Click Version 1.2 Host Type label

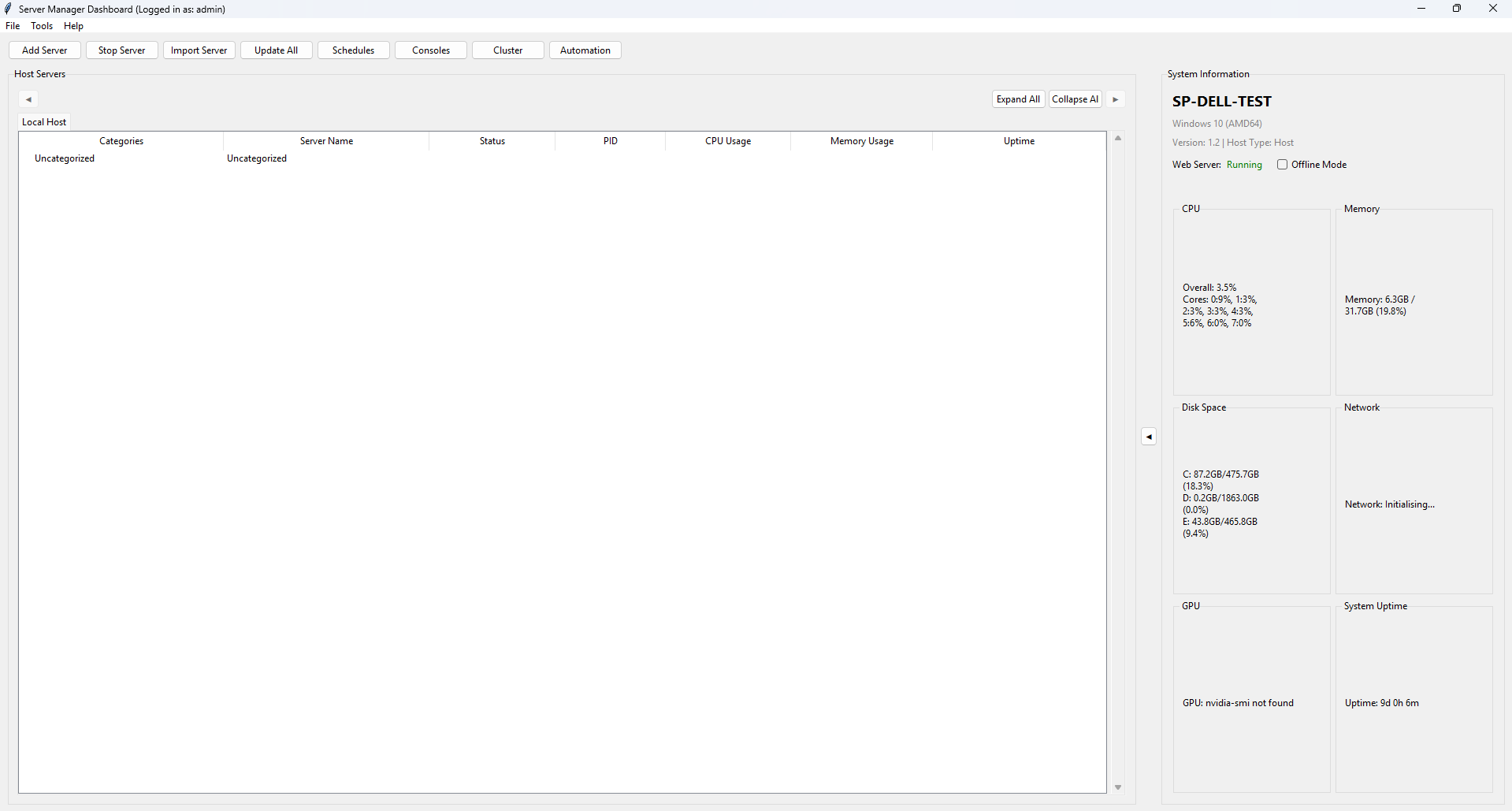point(1232,143)
